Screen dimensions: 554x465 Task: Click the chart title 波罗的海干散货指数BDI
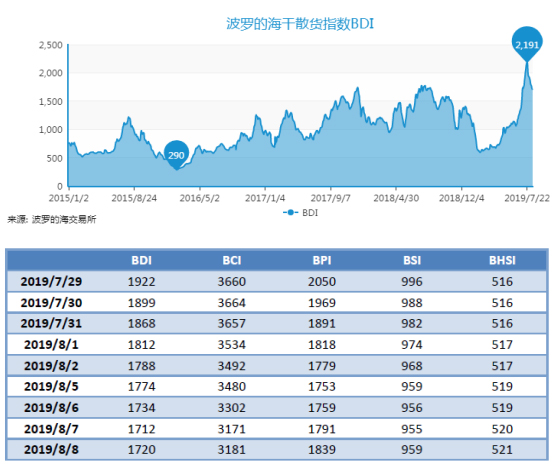tap(300, 24)
